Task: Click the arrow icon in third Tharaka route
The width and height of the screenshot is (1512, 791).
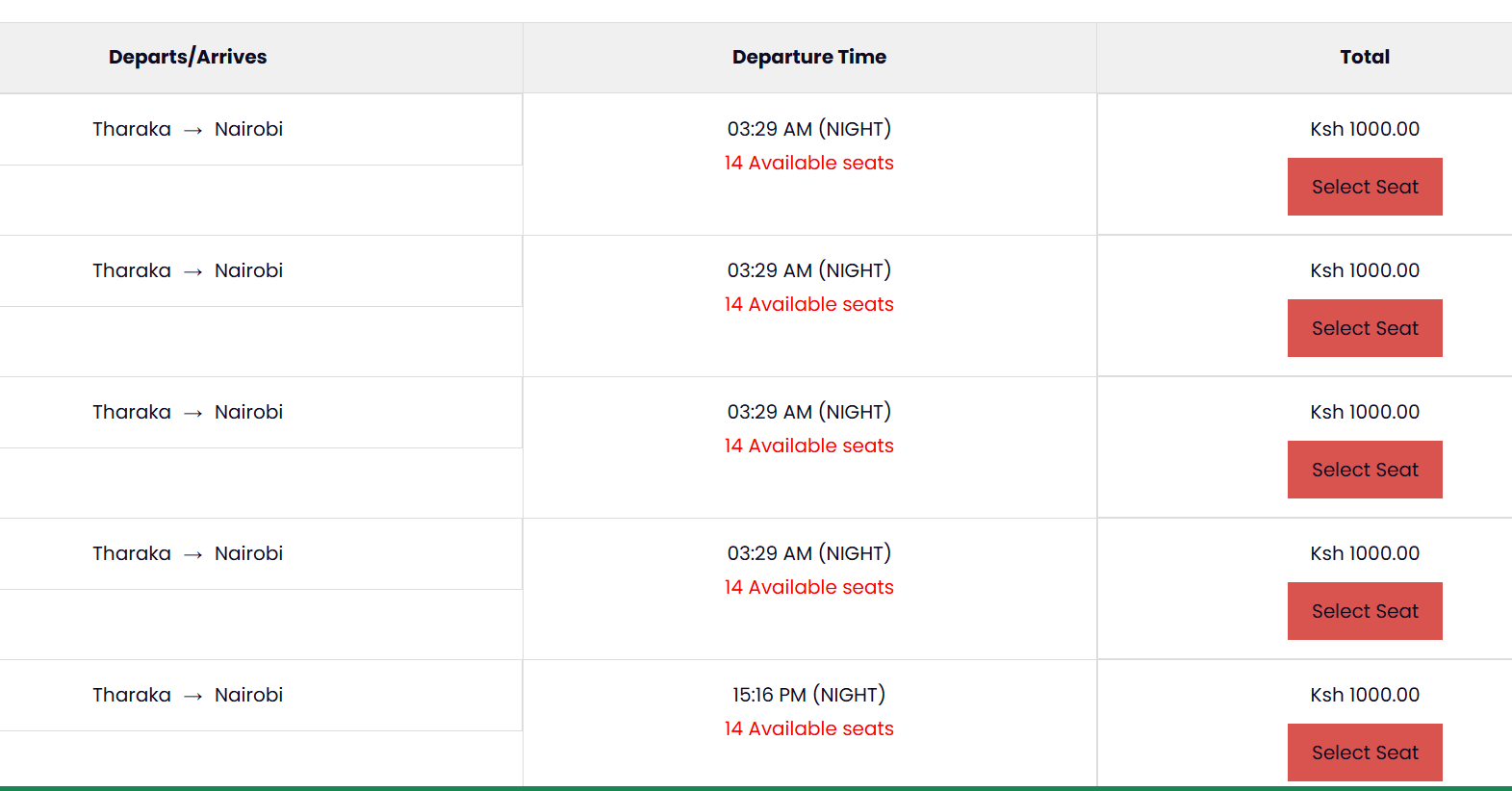Action: [x=192, y=413]
